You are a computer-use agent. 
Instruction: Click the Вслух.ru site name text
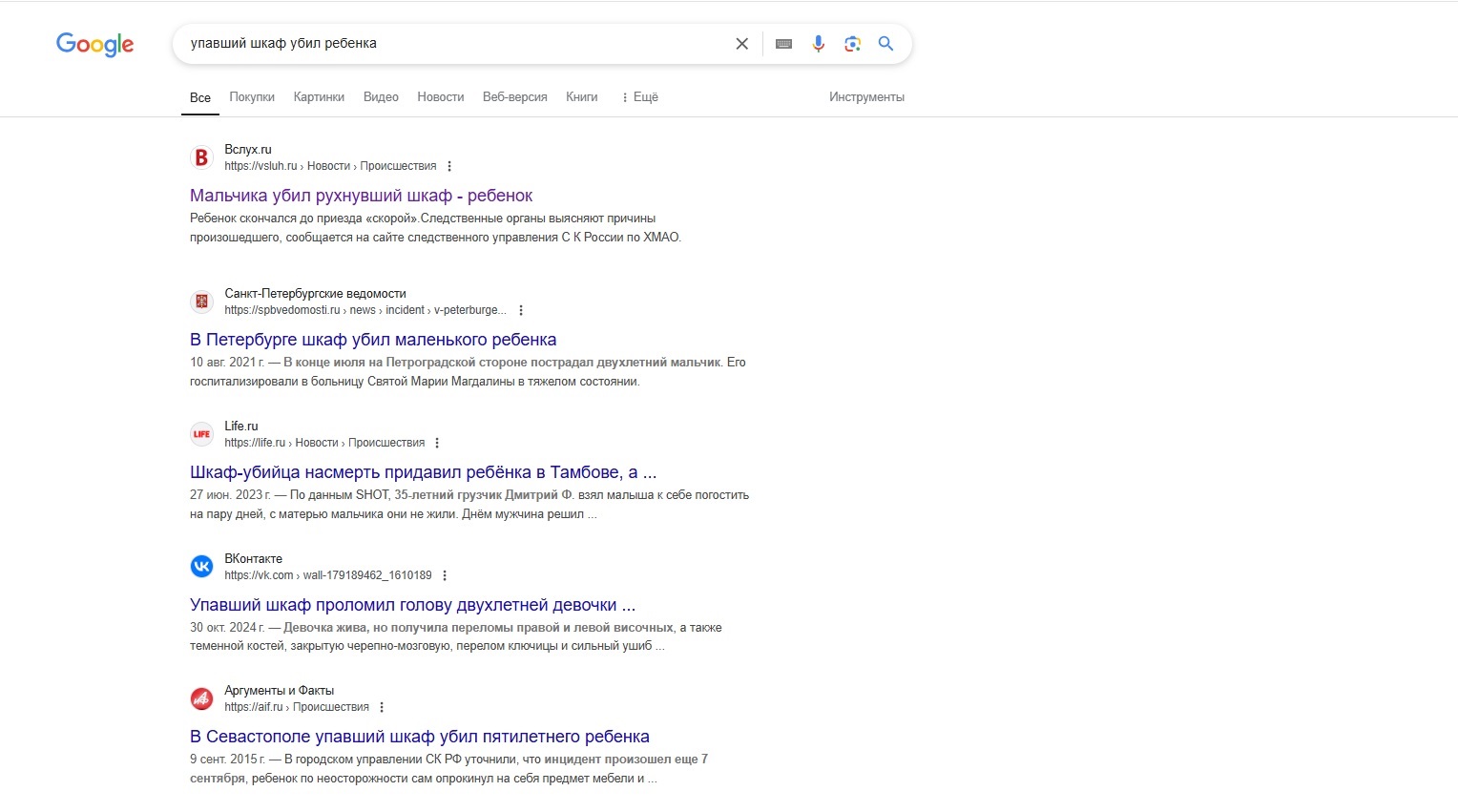coord(248,150)
